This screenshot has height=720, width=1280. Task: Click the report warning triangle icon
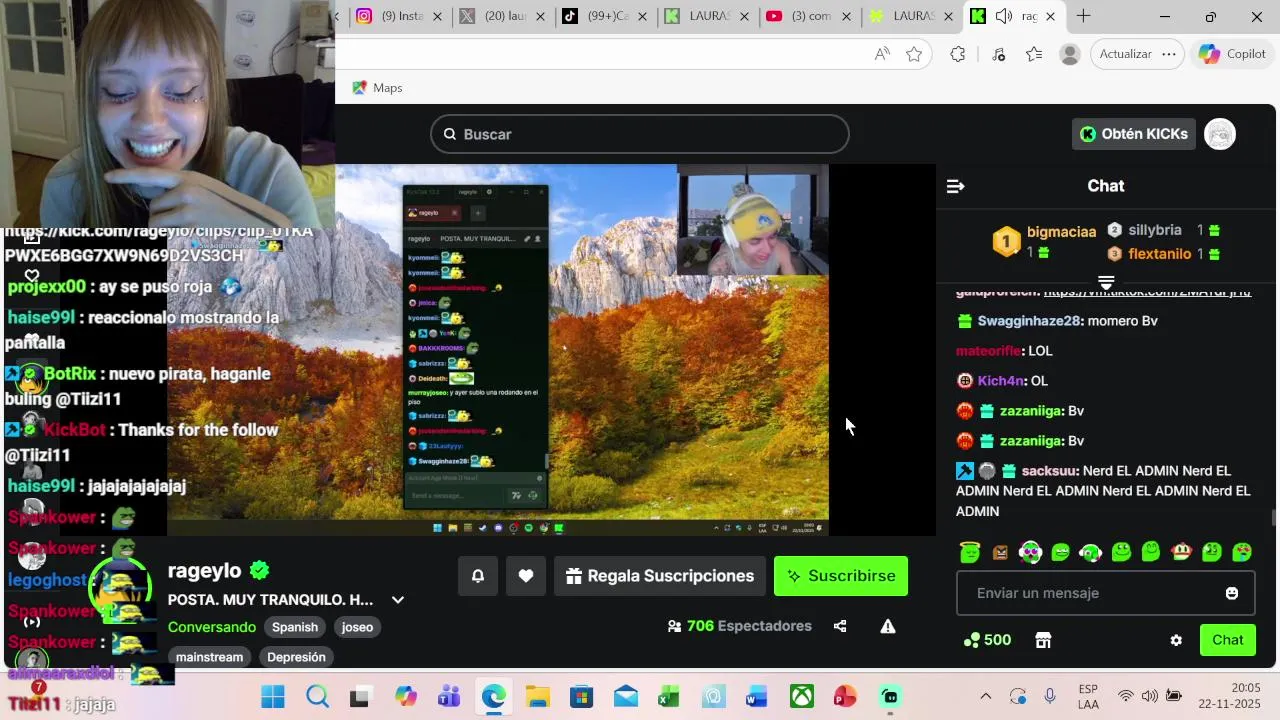tap(888, 626)
